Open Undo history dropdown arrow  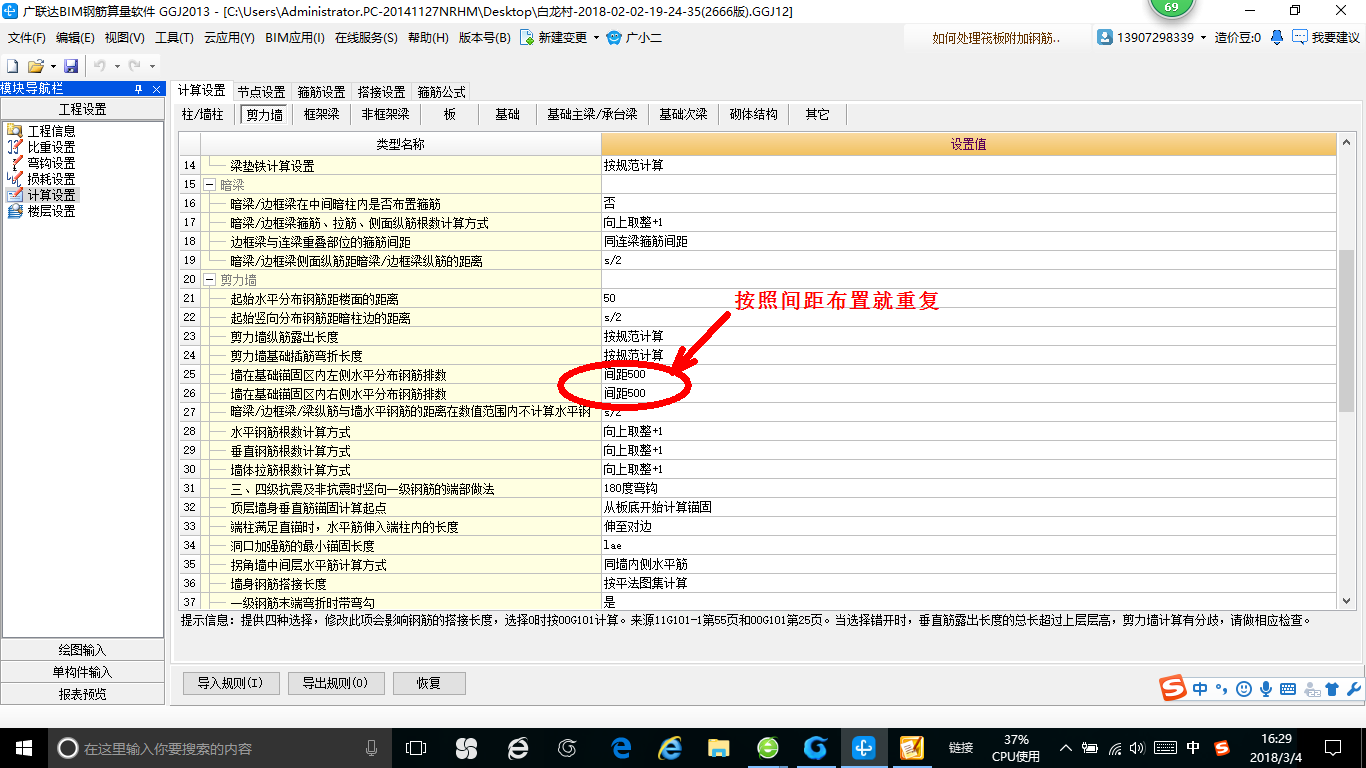pos(115,66)
